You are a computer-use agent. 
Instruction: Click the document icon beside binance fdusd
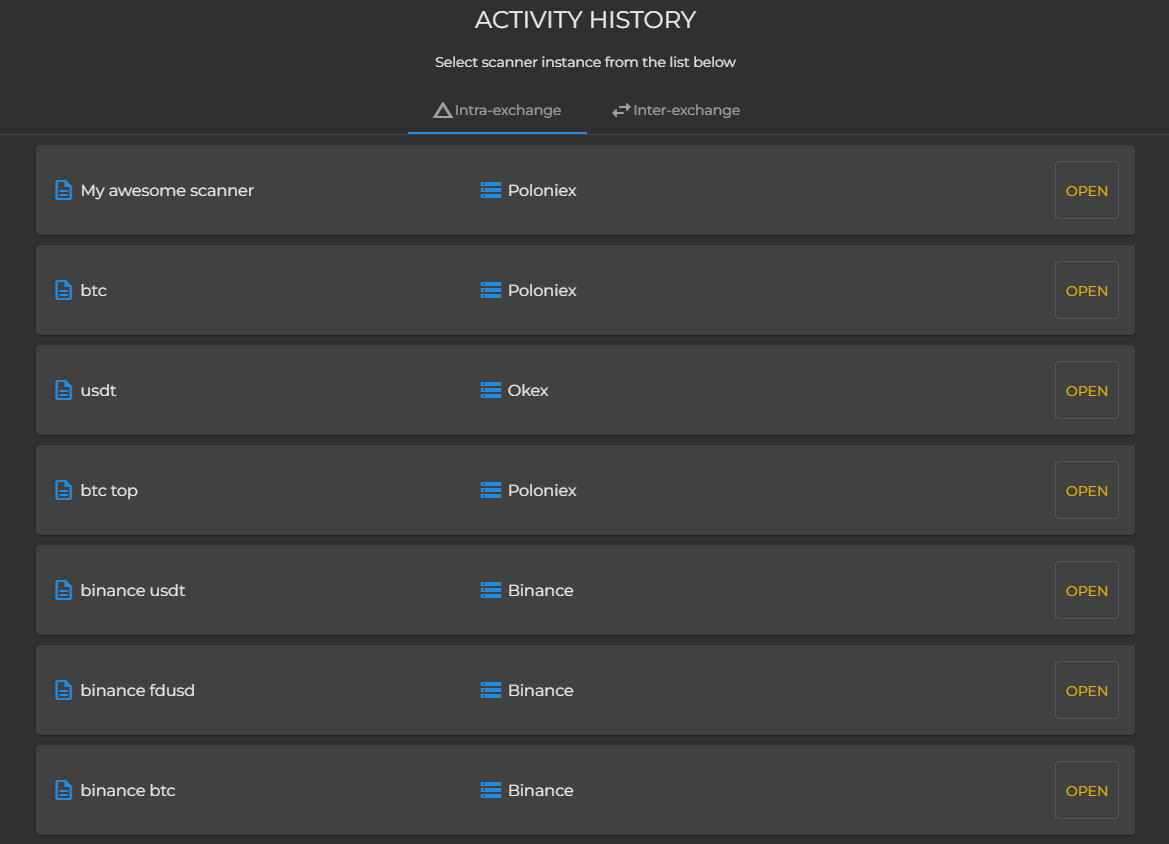click(x=63, y=690)
